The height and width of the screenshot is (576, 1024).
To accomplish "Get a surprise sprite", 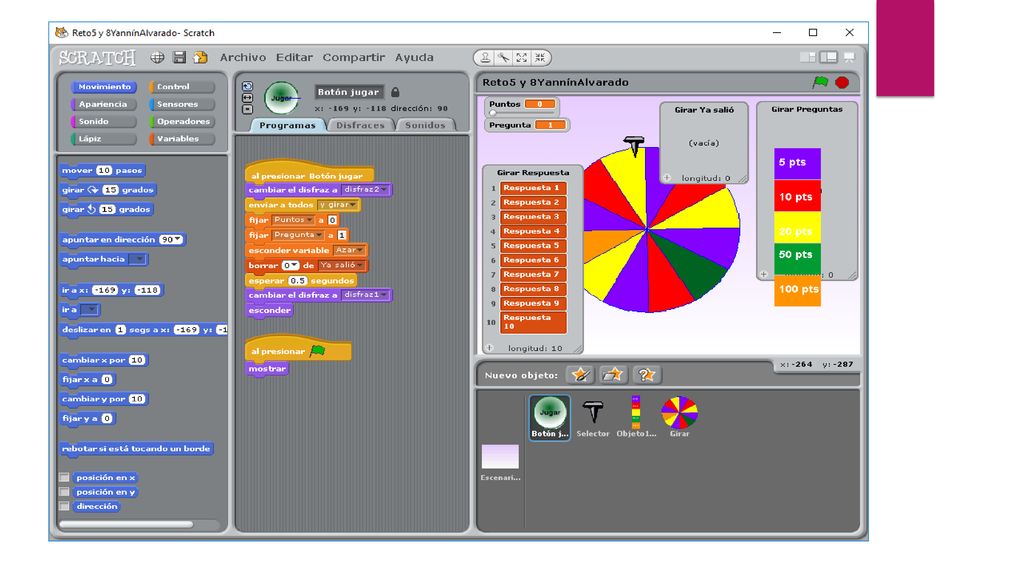I will click(647, 375).
